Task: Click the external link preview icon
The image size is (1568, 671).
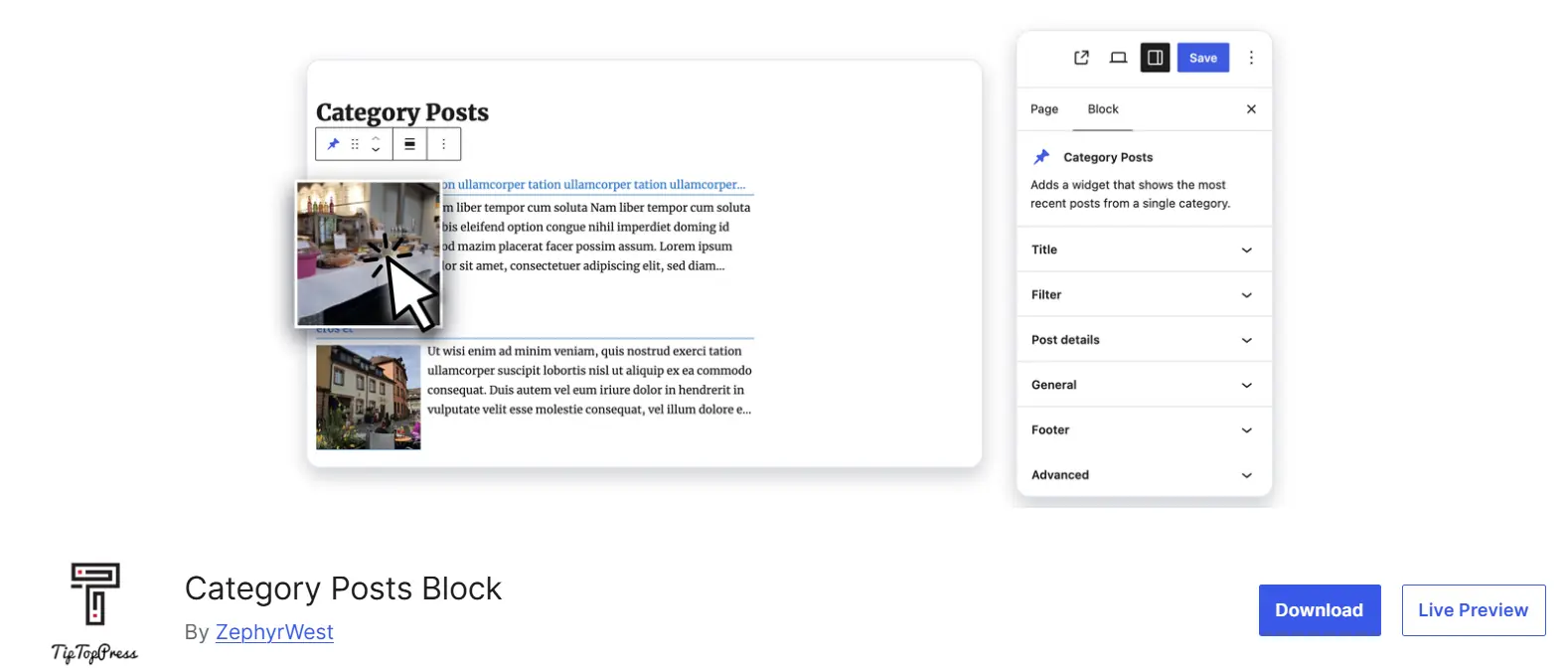Action: 1081,58
